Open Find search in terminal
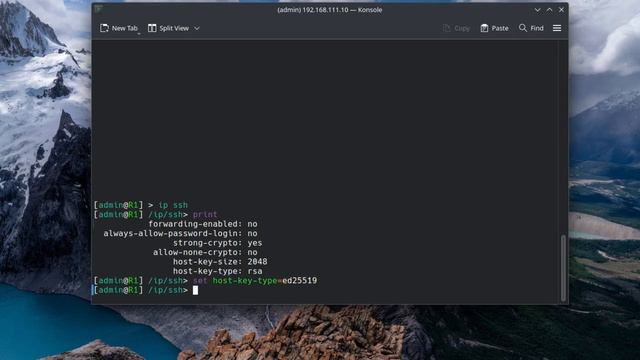Viewport: 640px width, 360px height. point(531,28)
